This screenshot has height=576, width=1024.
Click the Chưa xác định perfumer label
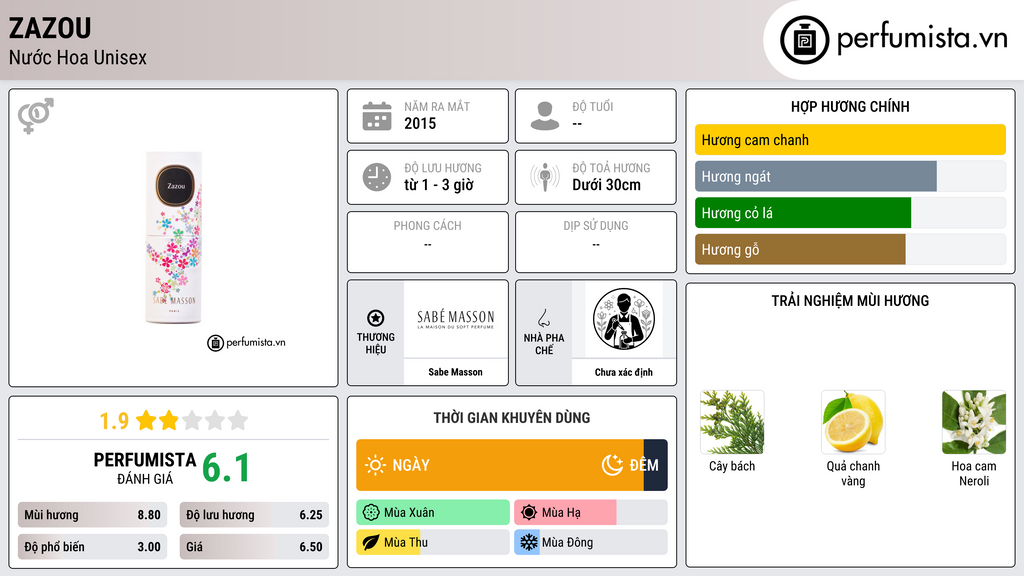[624, 372]
